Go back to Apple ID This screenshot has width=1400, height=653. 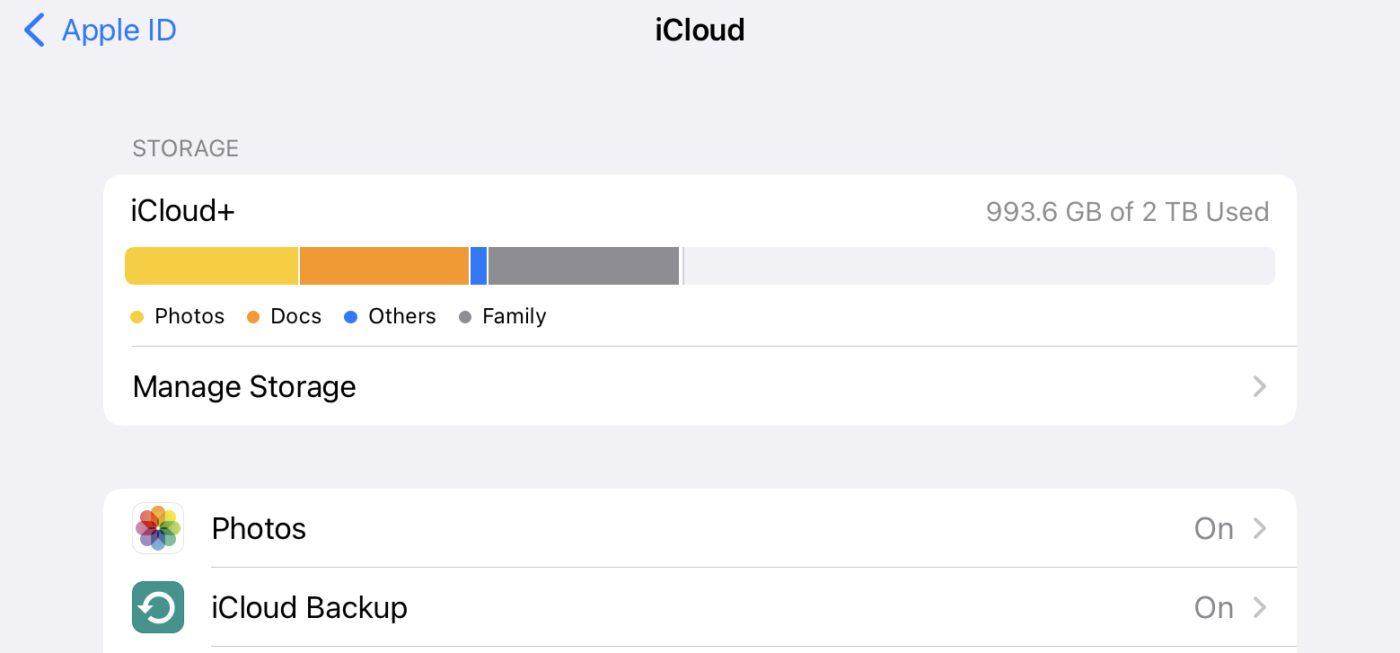click(x=118, y=30)
